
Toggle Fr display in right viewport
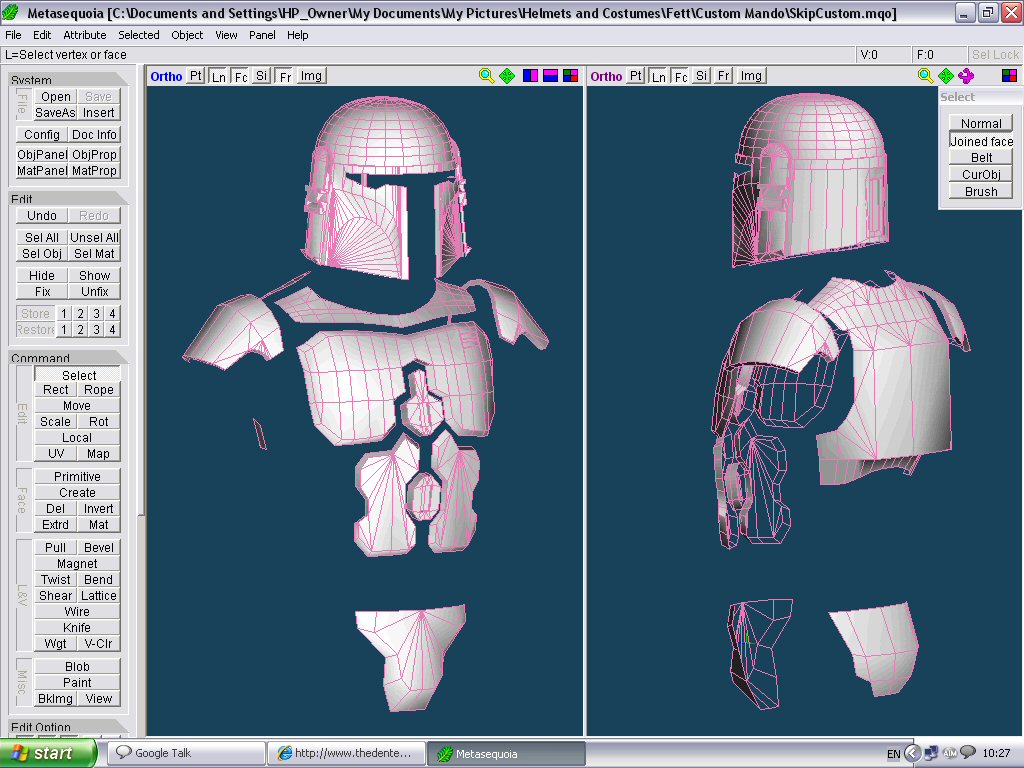point(724,76)
